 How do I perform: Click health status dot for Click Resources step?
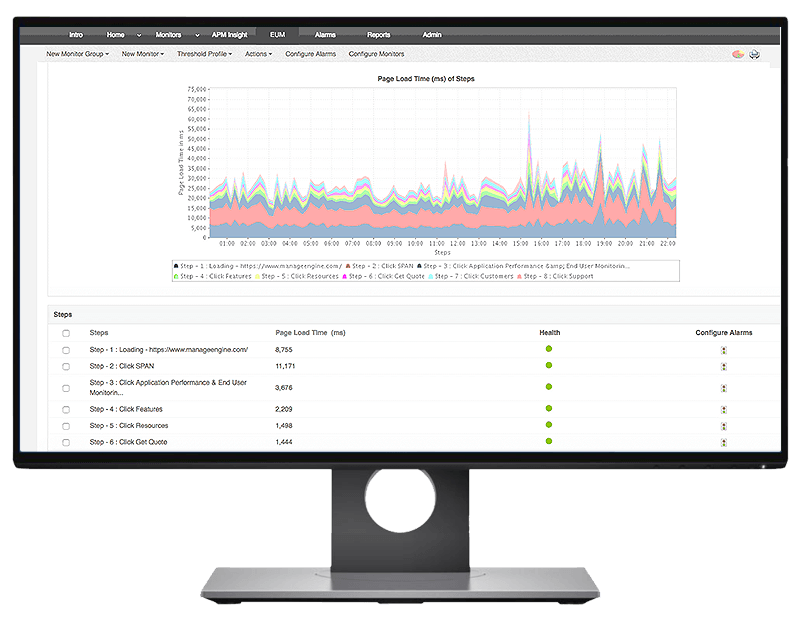pos(549,424)
